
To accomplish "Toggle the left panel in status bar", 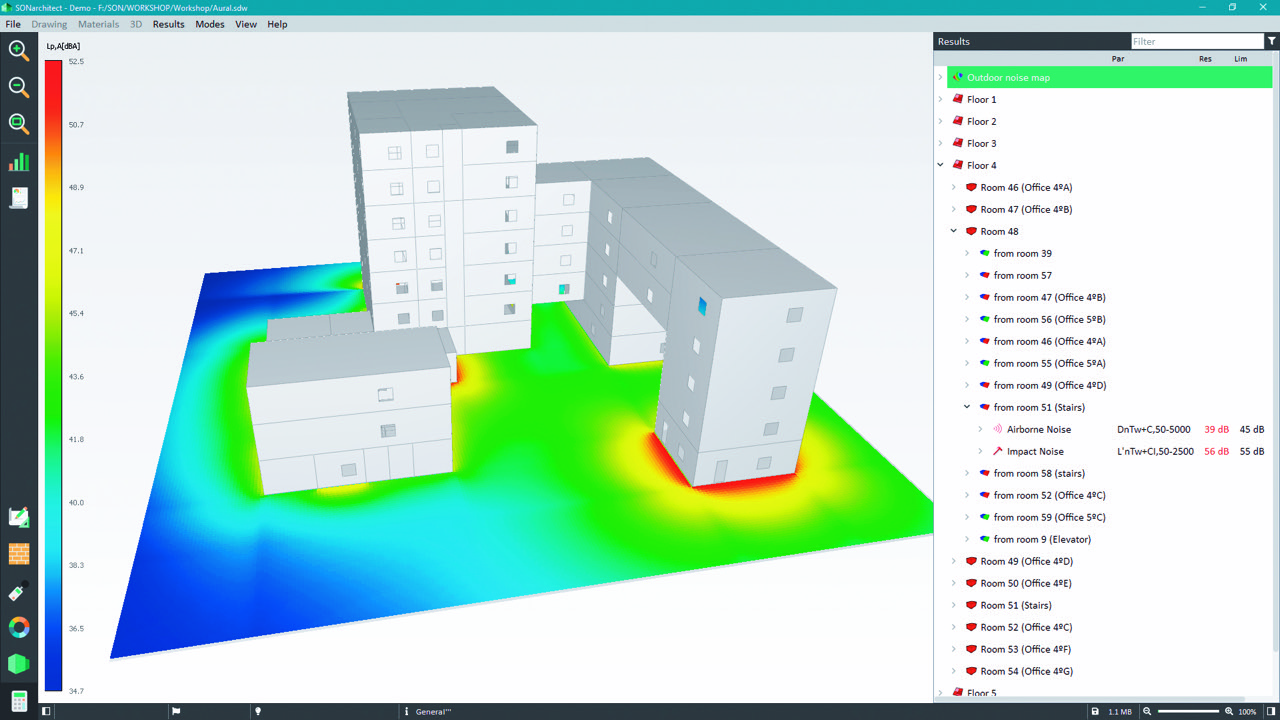I will tap(46, 712).
